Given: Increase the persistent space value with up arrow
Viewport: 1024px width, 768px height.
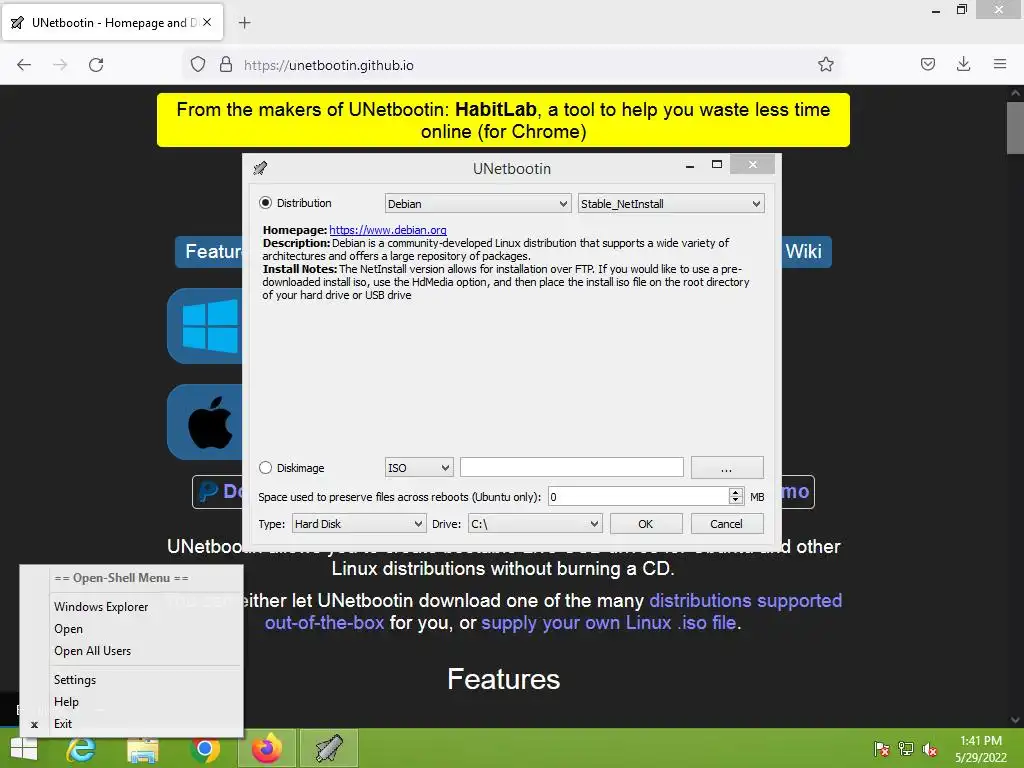Looking at the screenshot, I should pyautogui.click(x=736, y=492).
